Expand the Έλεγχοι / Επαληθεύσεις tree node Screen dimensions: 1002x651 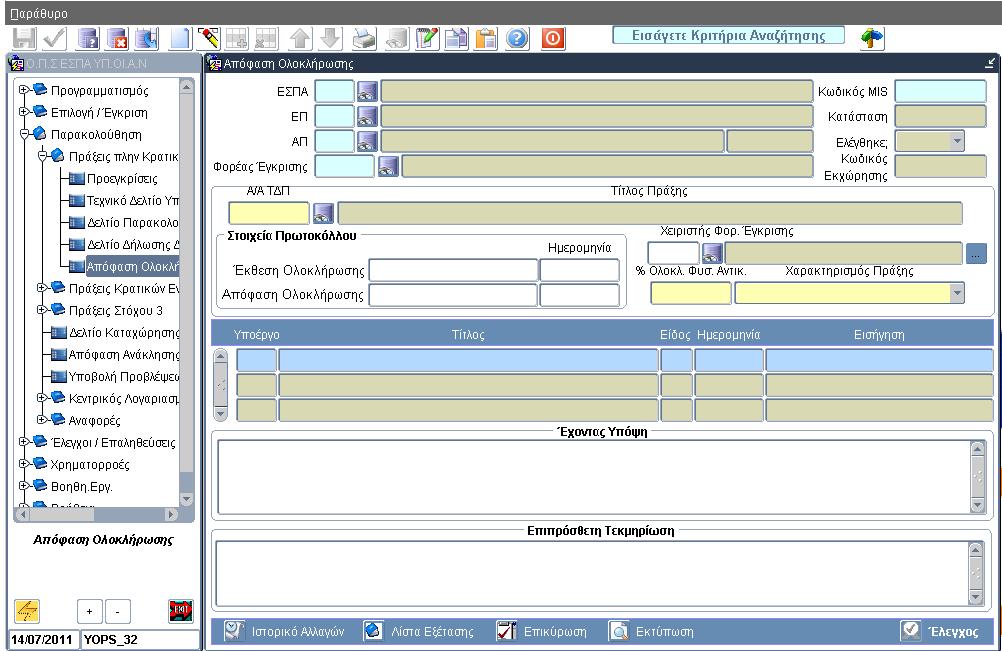coord(23,442)
